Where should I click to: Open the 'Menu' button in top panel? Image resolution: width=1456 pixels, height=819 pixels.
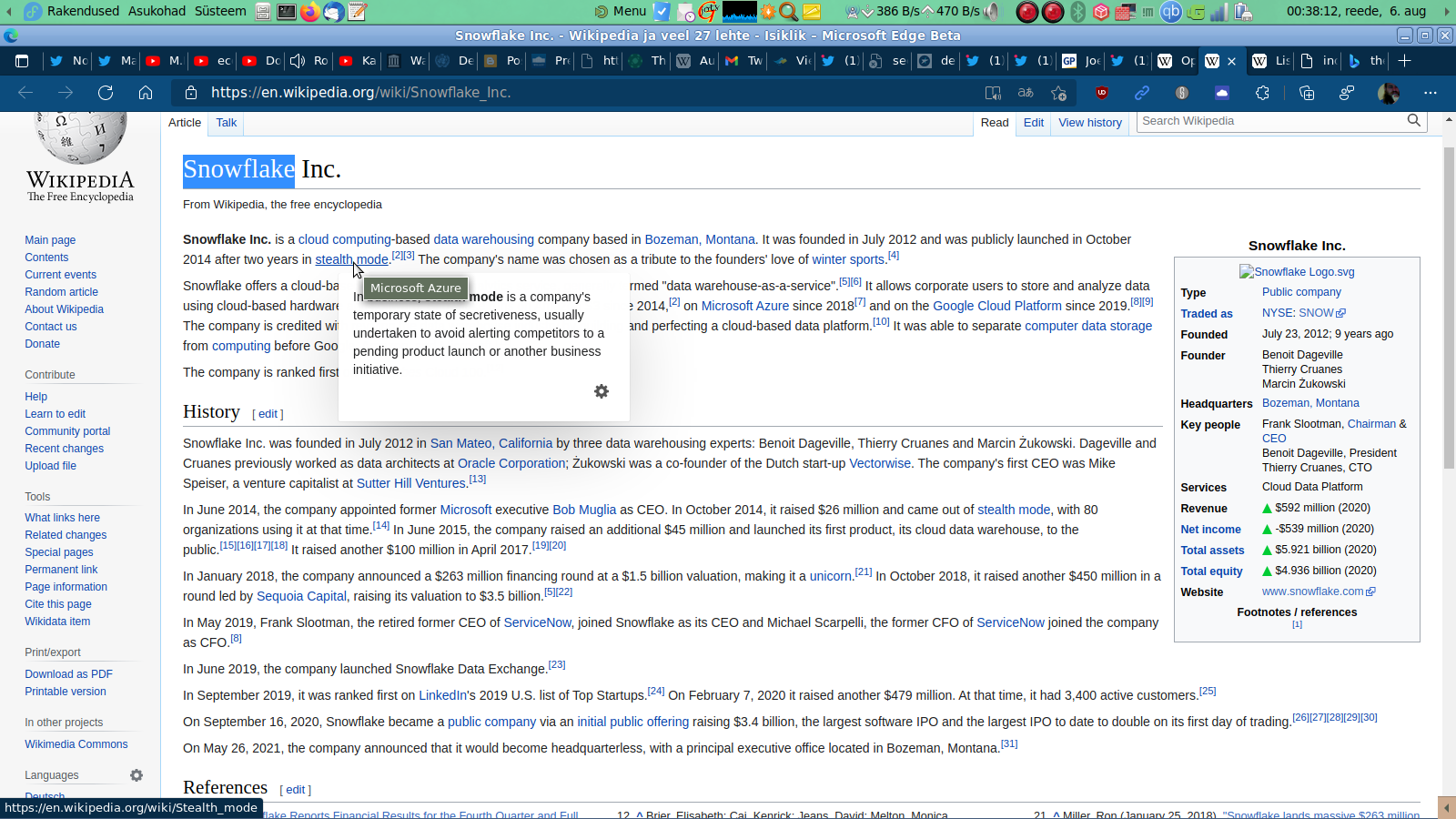point(621,11)
